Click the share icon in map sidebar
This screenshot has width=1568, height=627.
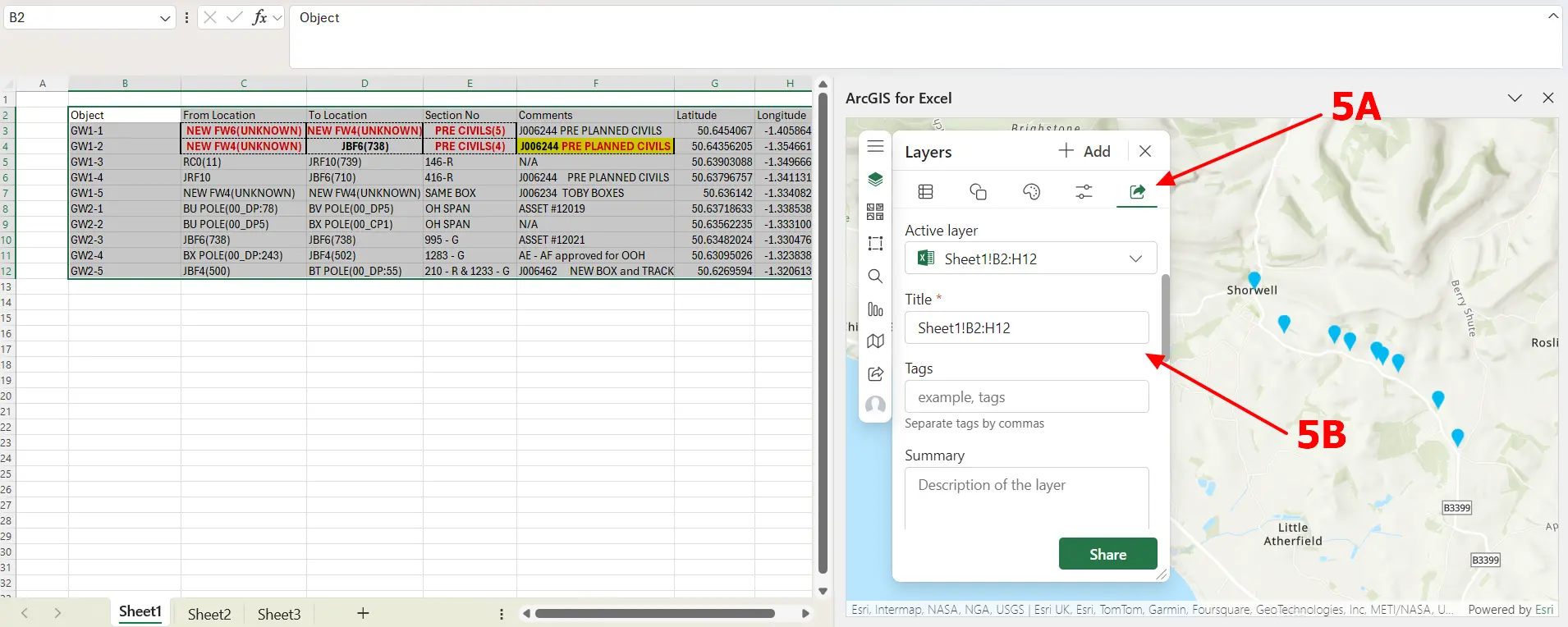(x=875, y=374)
